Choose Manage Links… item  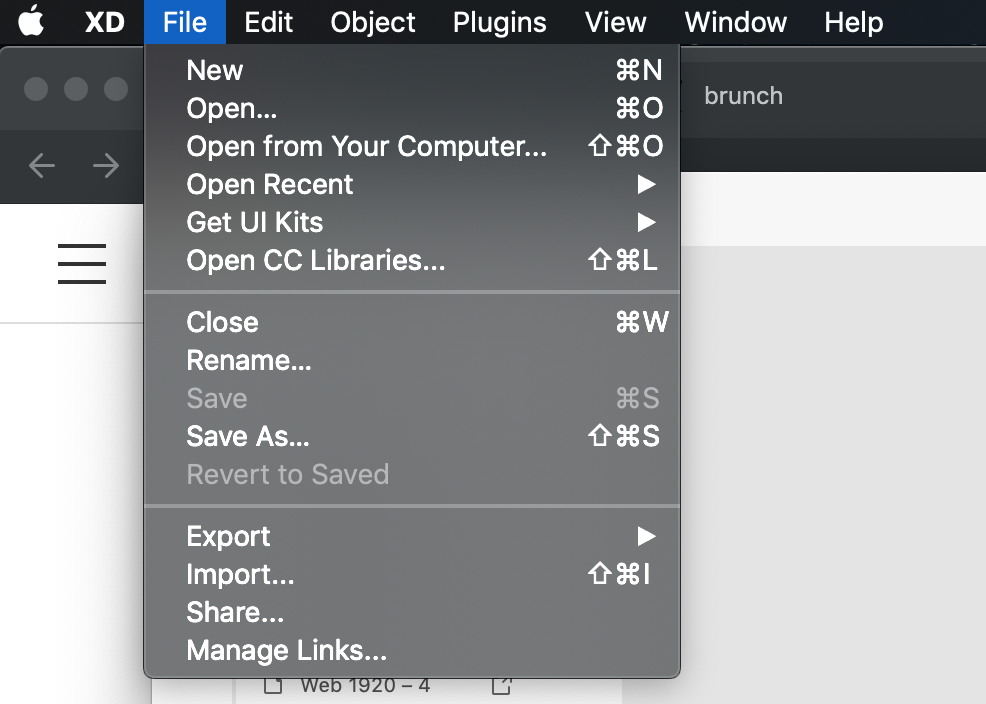(286, 650)
